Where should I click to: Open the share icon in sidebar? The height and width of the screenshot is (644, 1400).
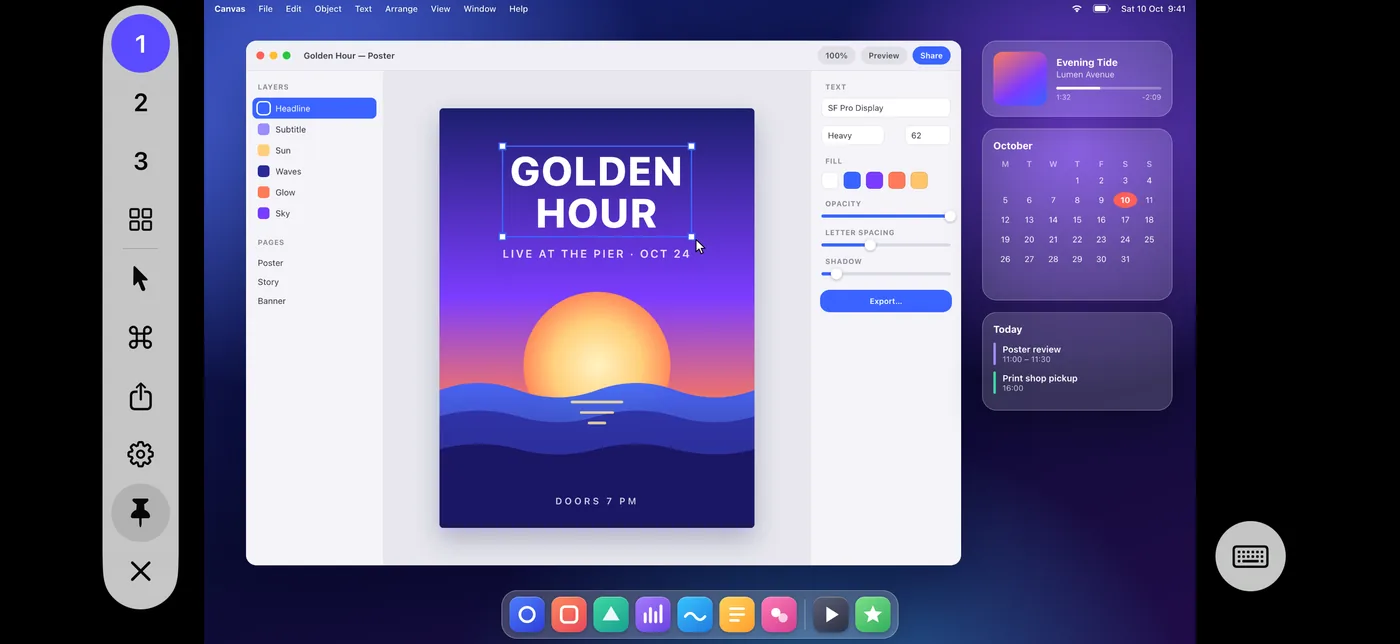(140, 396)
